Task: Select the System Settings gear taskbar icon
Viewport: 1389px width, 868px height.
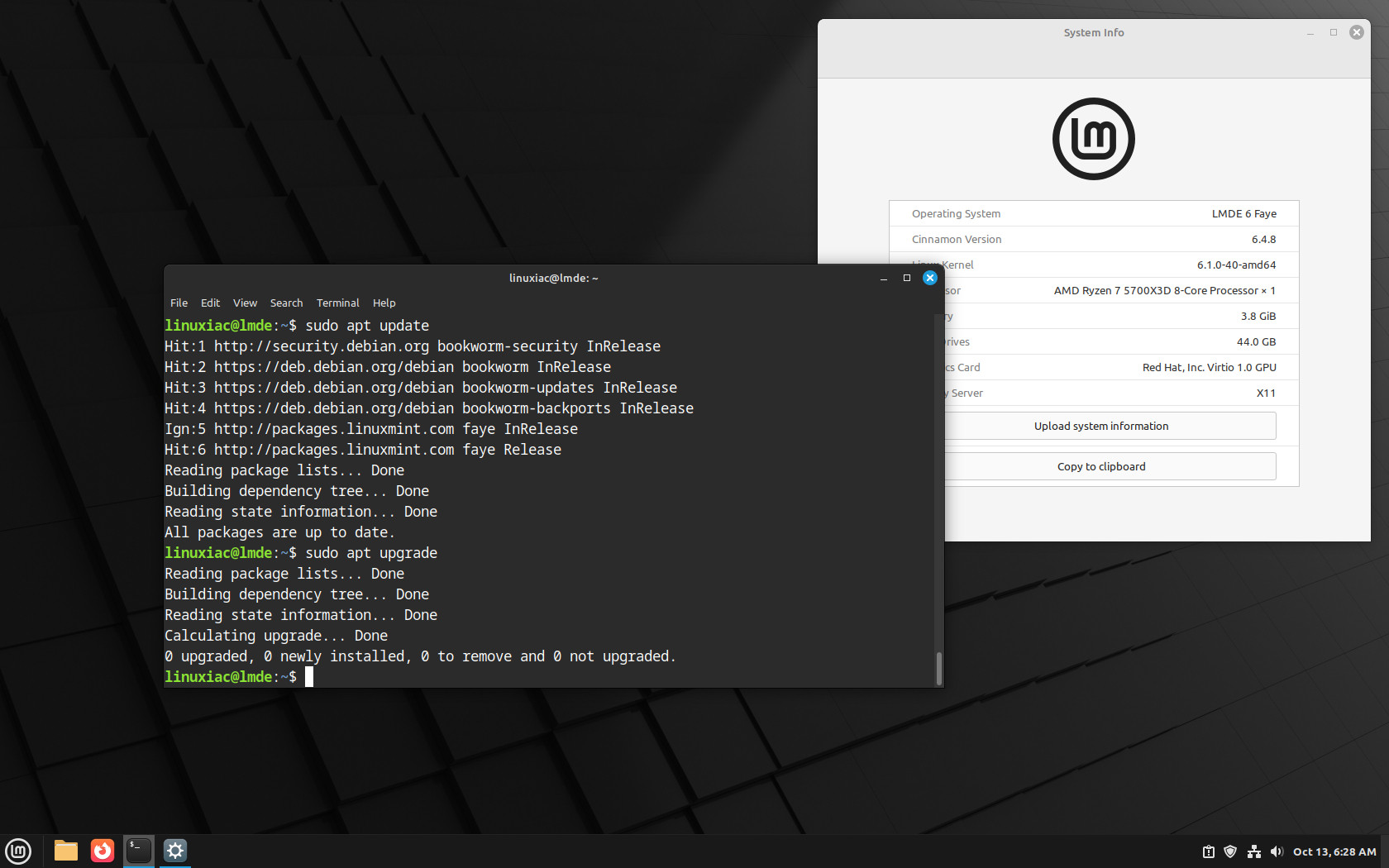Action: point(175,851)
